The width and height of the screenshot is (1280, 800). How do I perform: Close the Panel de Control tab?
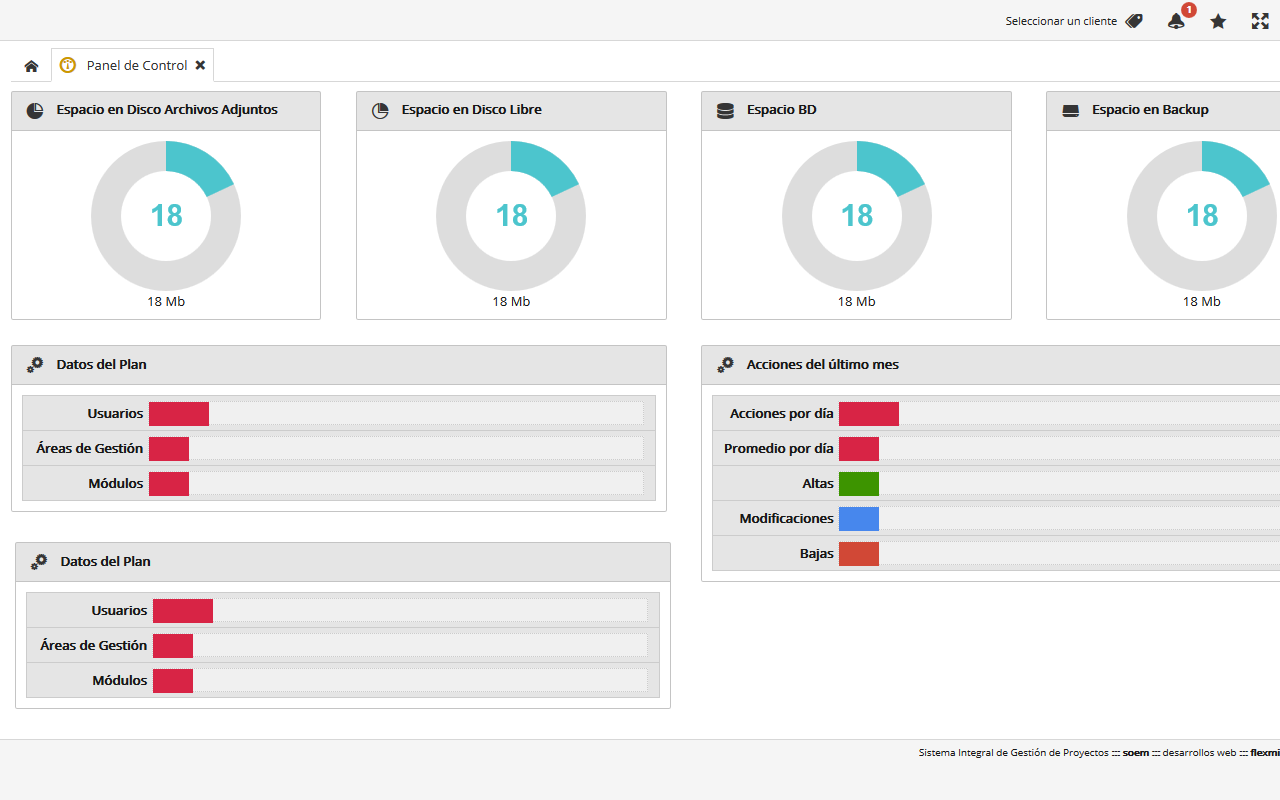200,65
